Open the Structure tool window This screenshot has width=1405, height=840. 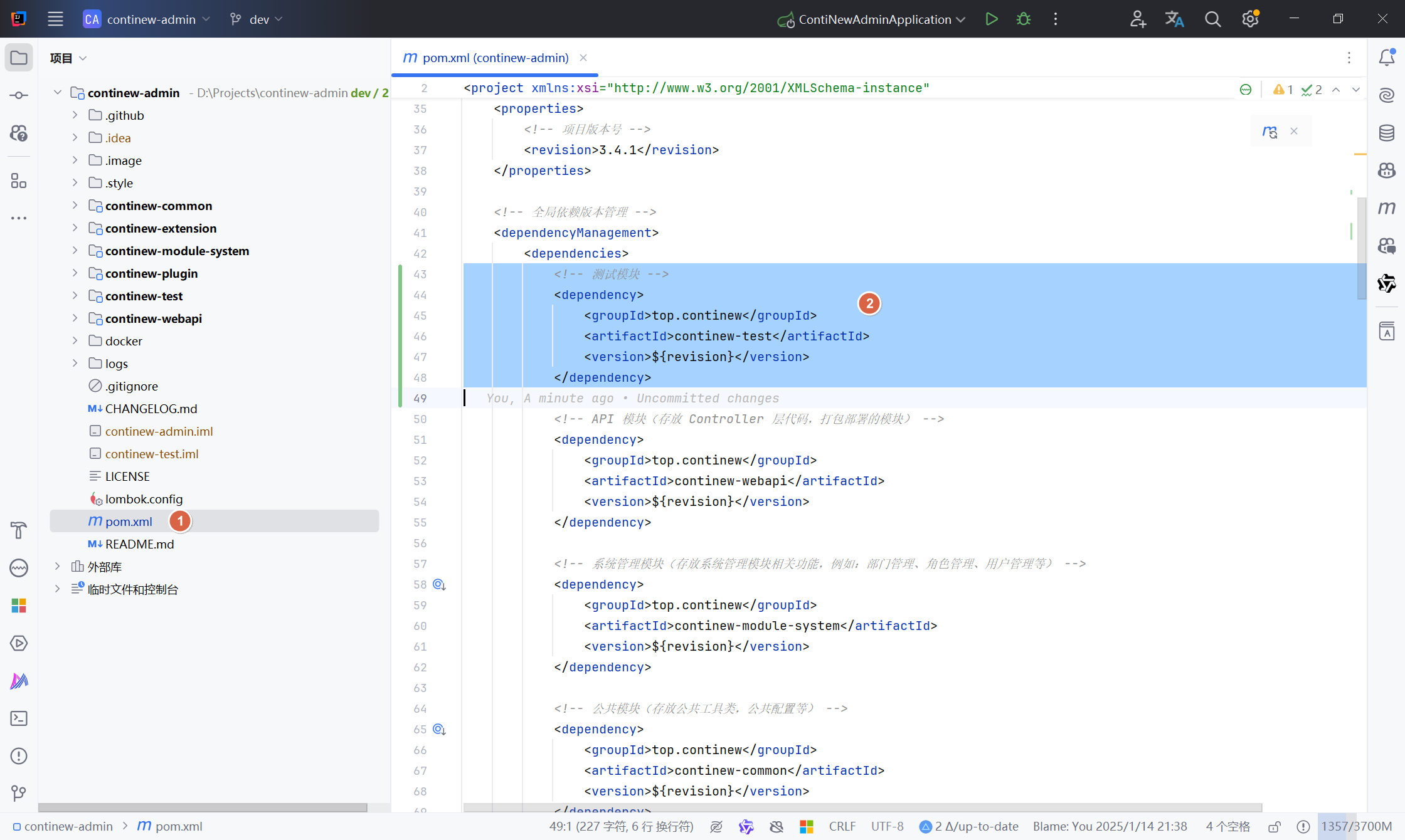pos(19,181)
